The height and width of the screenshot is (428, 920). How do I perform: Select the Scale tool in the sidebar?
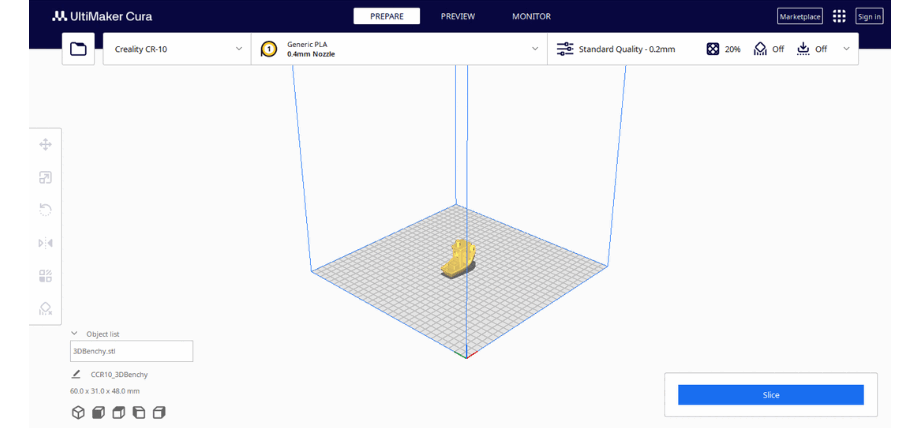[x=45, y=177]
